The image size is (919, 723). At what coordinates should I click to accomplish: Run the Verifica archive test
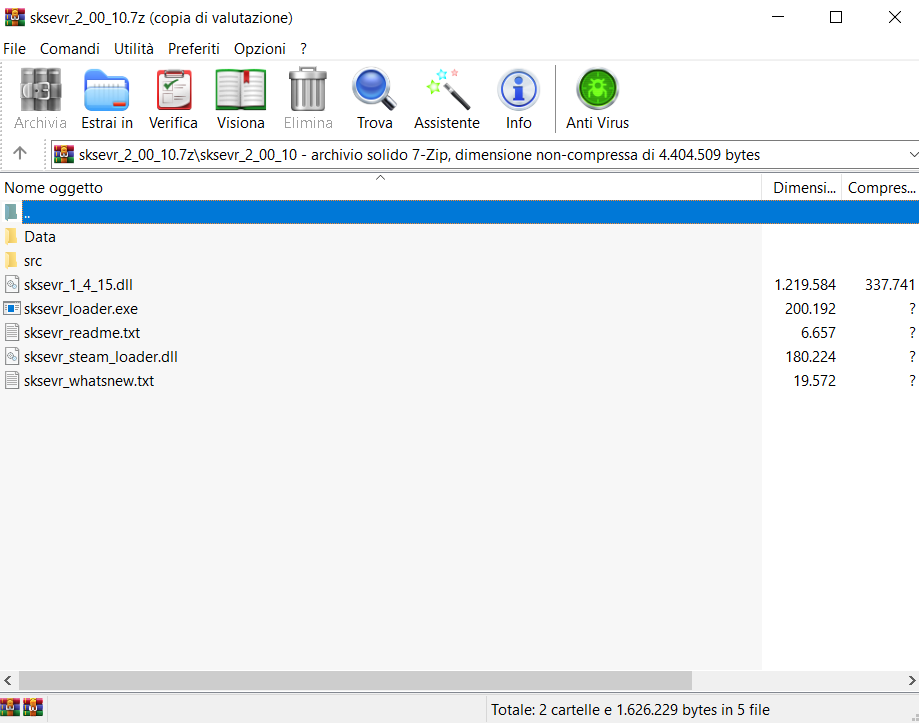[173, 90]
